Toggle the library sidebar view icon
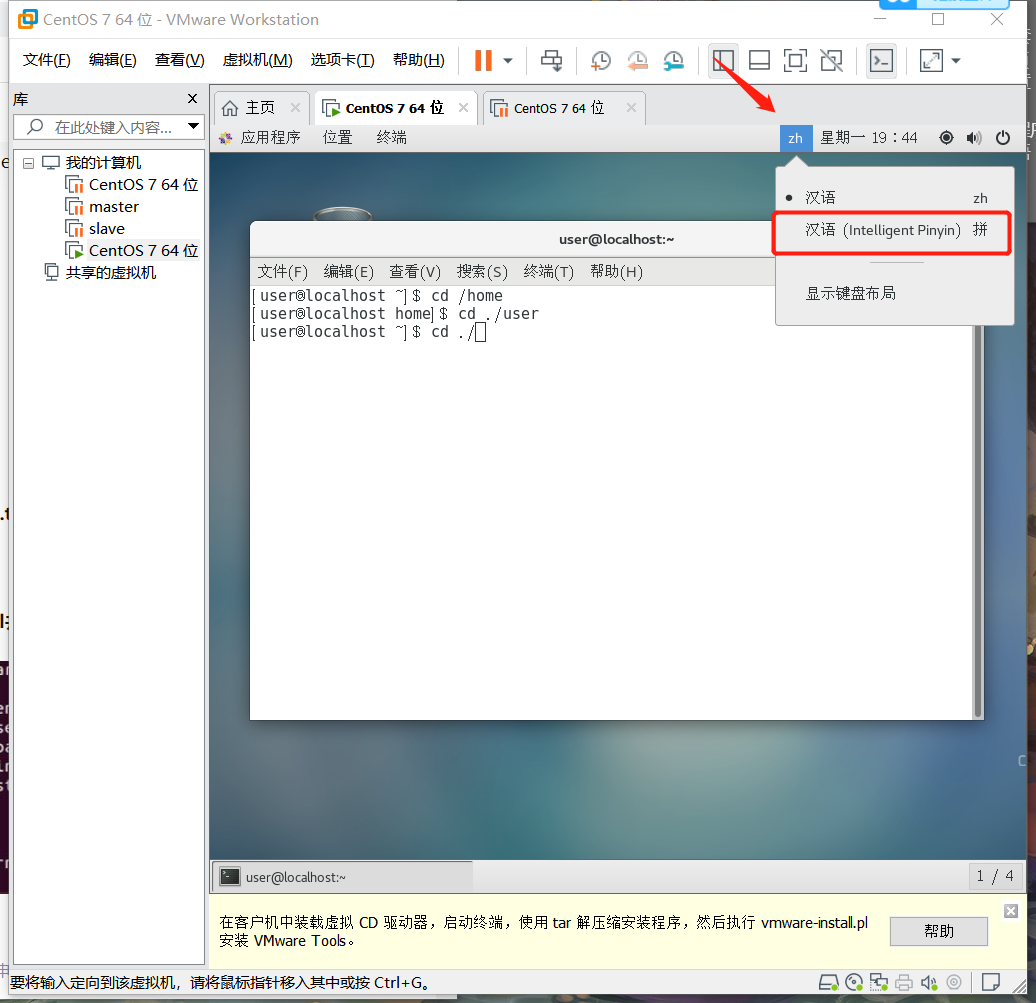Image resolution: width=1036 pixels, height=1003 pixels. (723, 61)
